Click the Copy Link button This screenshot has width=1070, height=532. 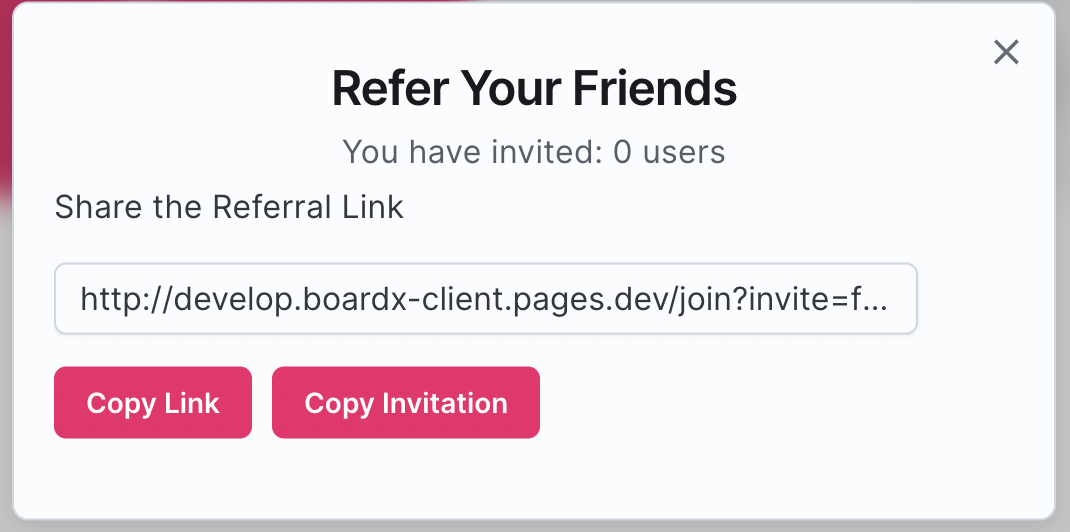pos(153,403)
